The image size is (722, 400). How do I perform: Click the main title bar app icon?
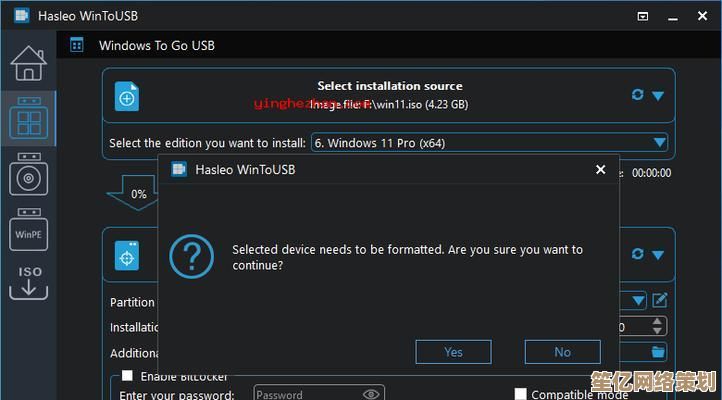click(x=22, y=16)
